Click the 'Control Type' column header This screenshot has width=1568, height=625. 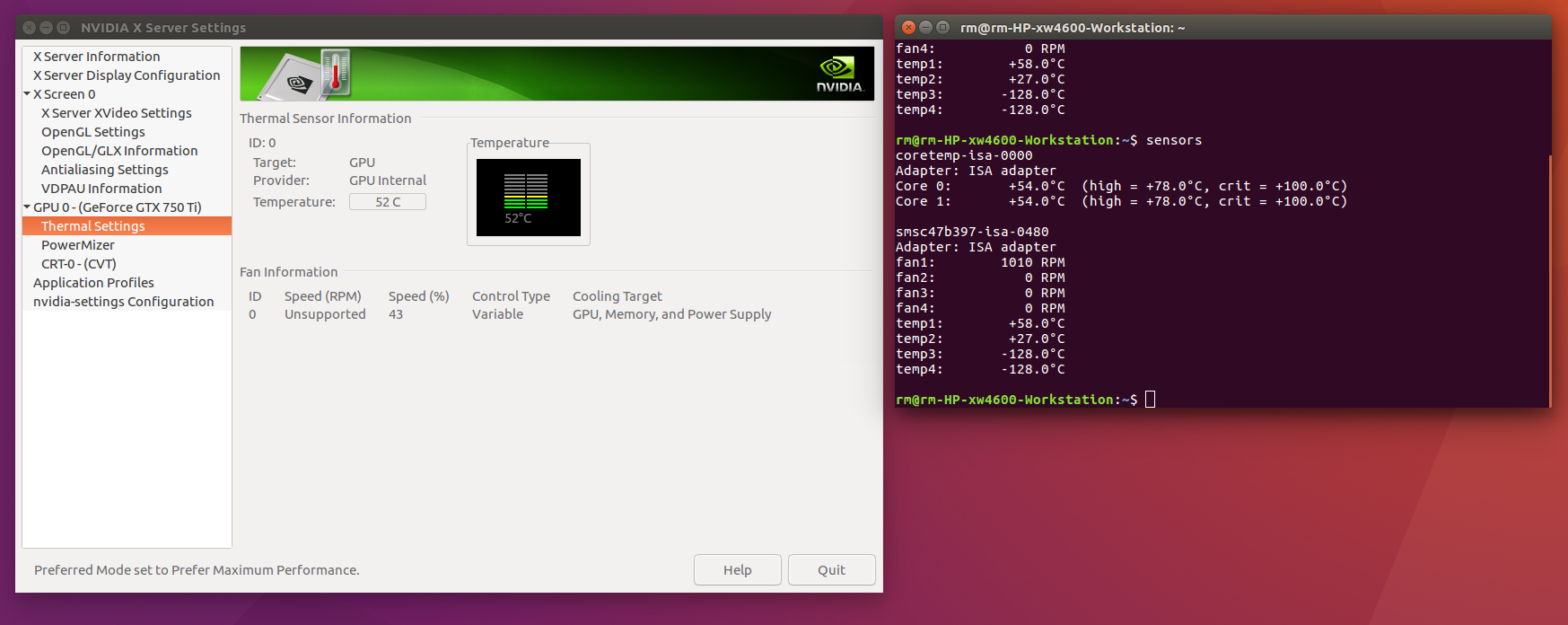pos(512,296)
